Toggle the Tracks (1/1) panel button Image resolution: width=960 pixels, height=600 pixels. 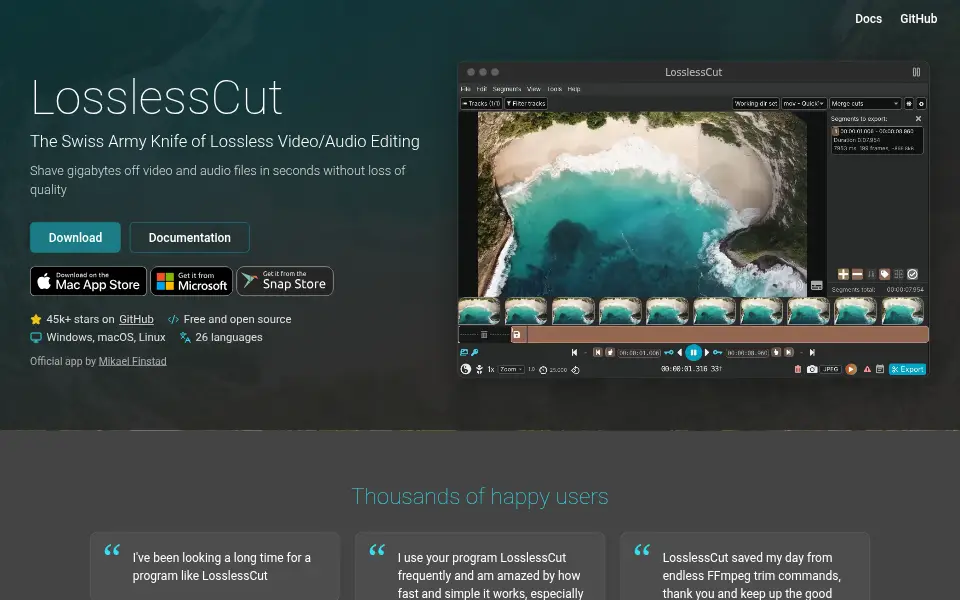[x=481, y=103]
